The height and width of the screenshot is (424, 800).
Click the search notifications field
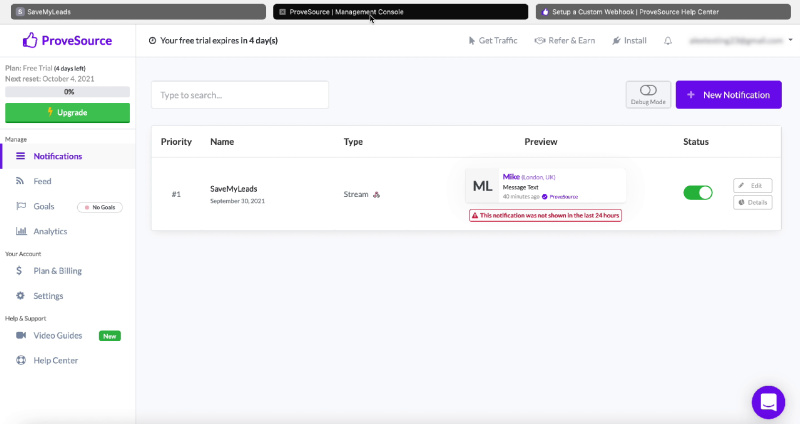coord(240,95)
